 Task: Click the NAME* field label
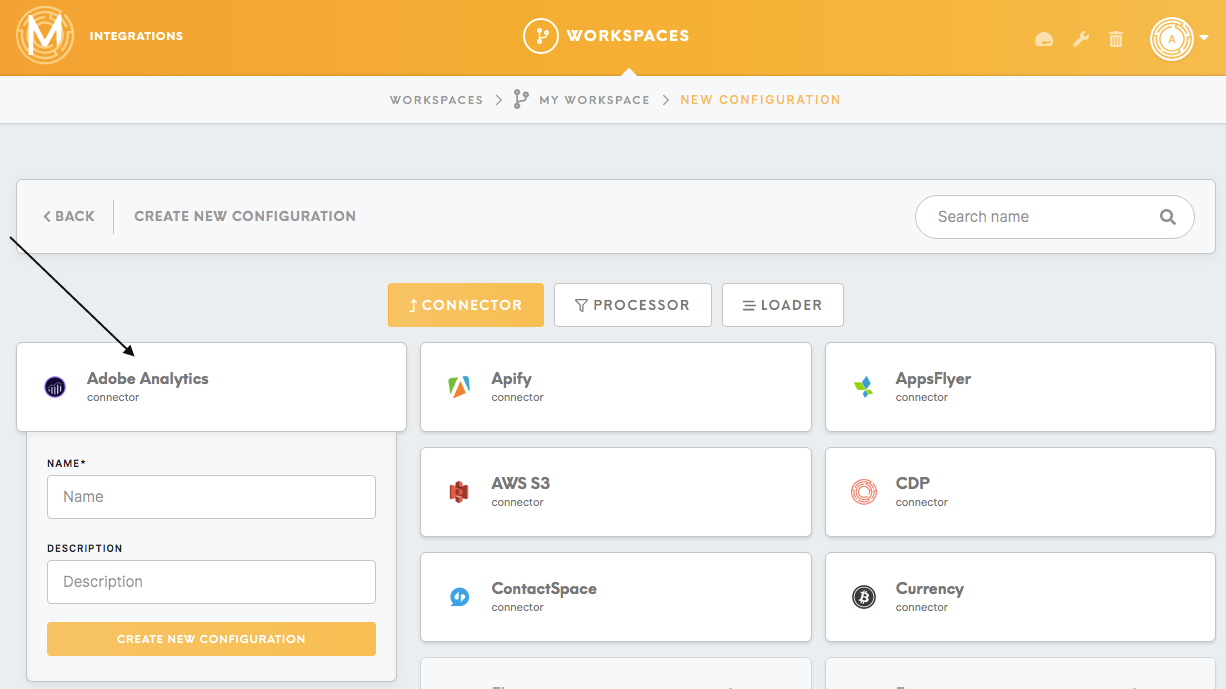coord(66,464)
